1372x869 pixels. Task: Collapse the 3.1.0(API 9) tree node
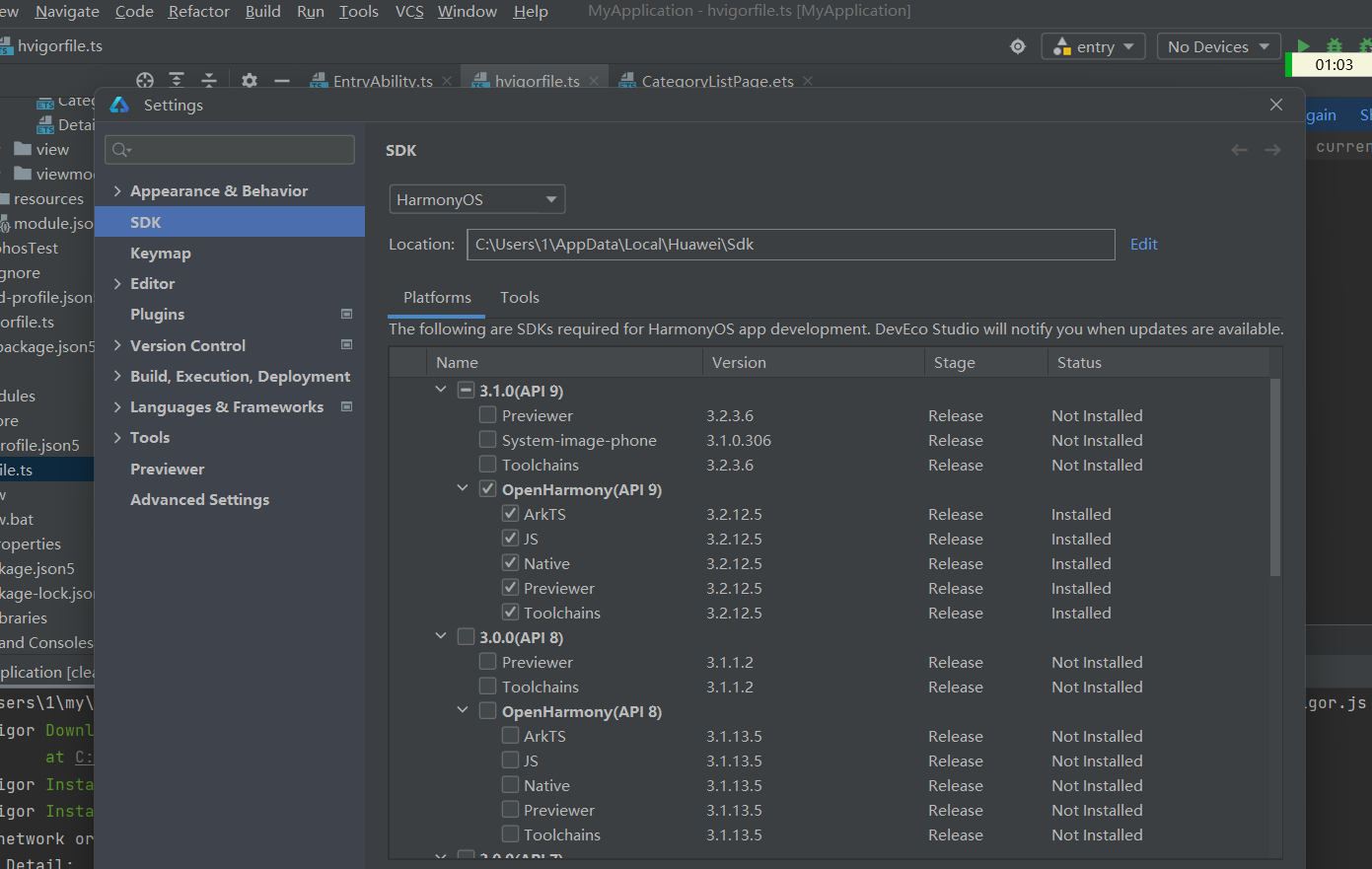tap(441, 390)
